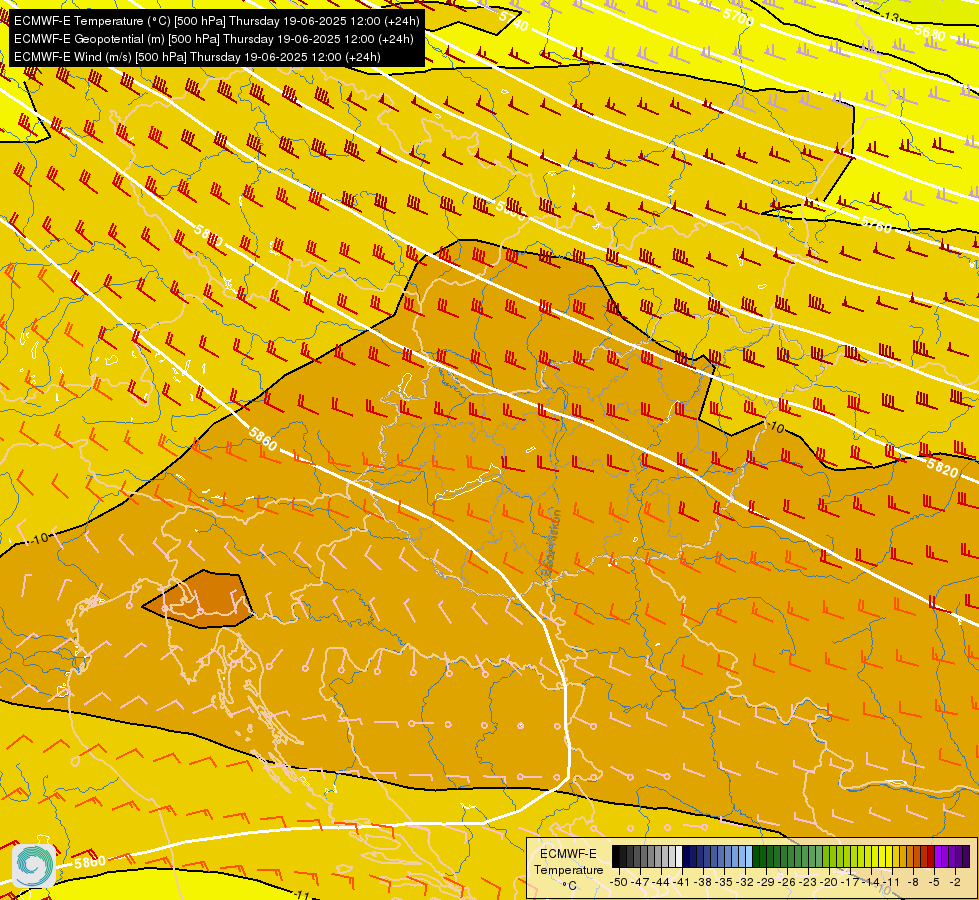Click the legend title 'ECMWF-E Temperature °C'
The image size is (979, 900).
click(x=569, y=869)
